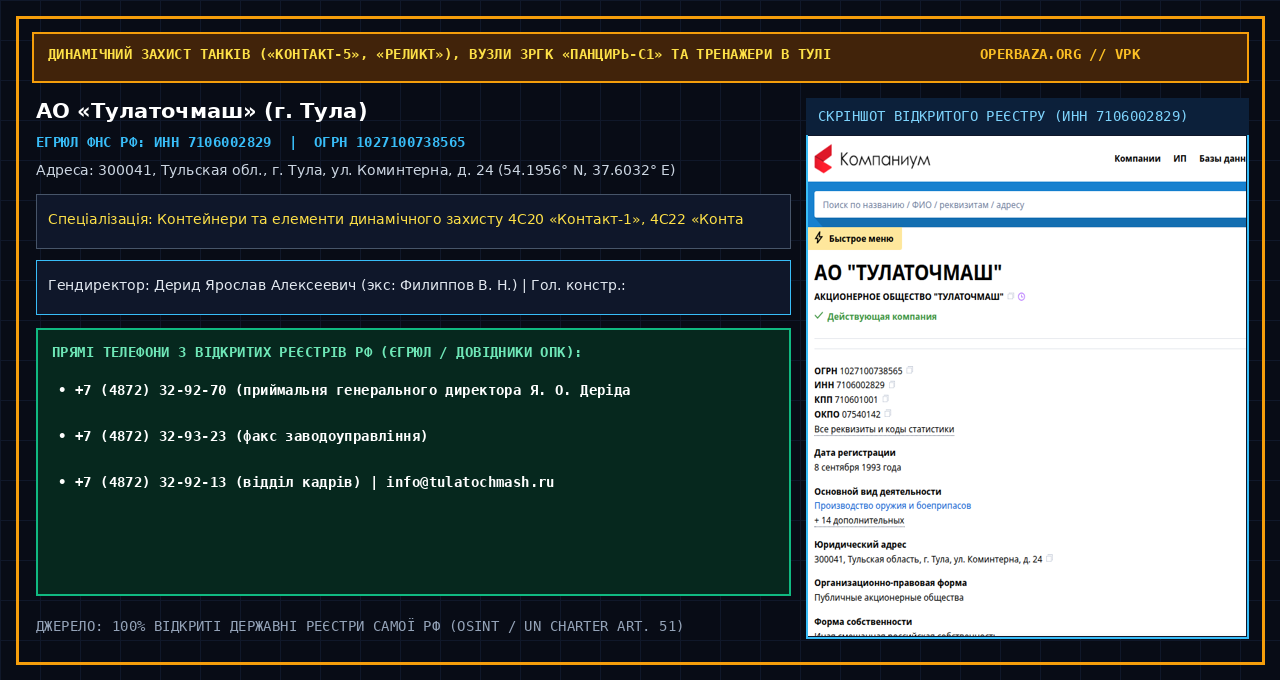The image size is (1280, 680).
Task: Click the Юридический адрес label in the registry screenshot
Action: pyautogui.click(x=860, y=544)
